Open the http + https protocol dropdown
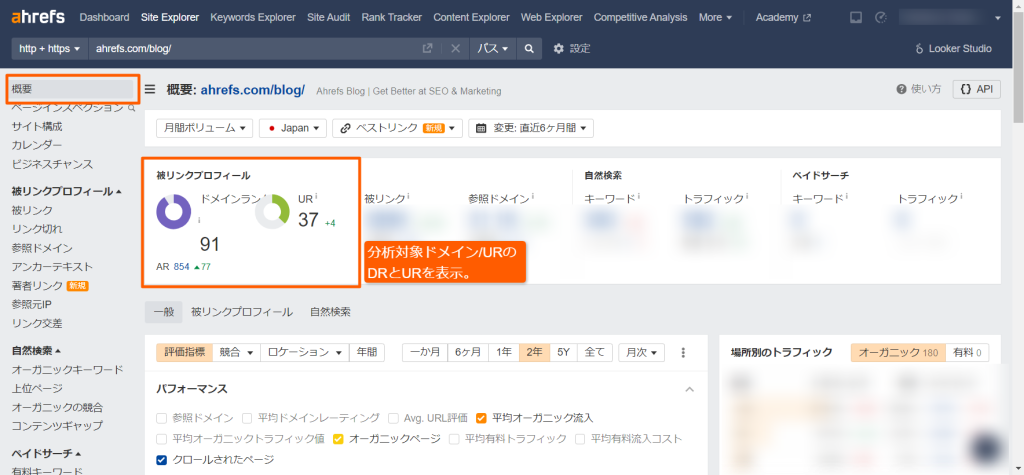 point(50,48)
